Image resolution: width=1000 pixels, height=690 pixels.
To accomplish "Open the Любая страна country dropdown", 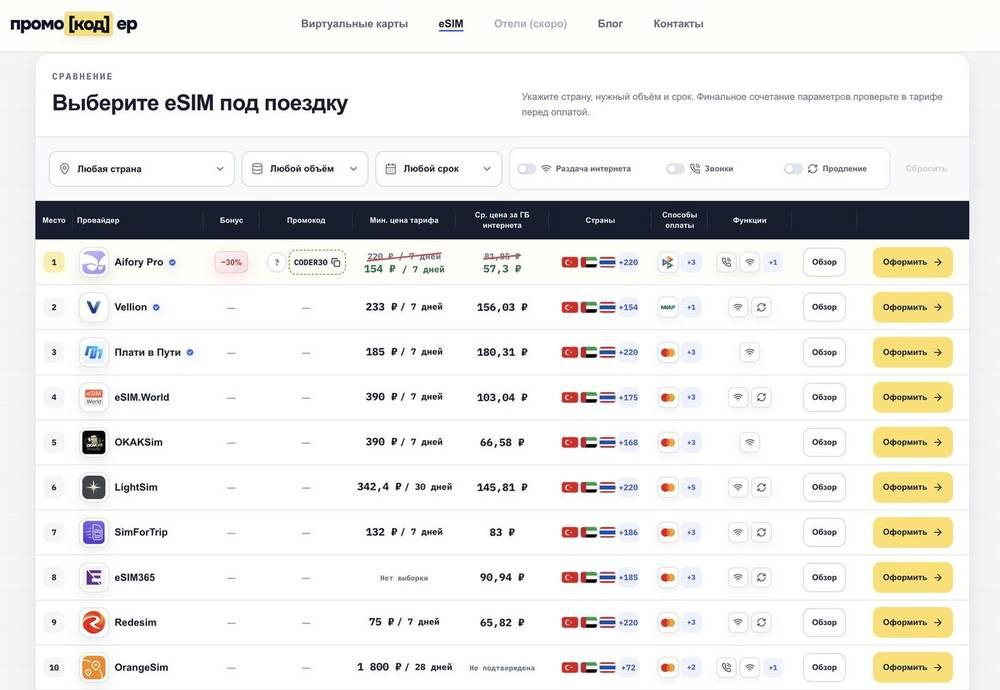I will (142, 169).
